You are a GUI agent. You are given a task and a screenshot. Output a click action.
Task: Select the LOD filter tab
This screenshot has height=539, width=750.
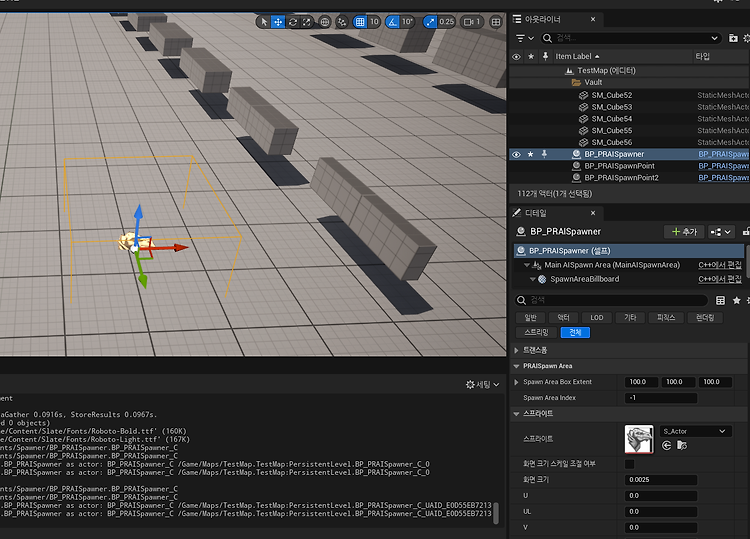tap(596, 318)
